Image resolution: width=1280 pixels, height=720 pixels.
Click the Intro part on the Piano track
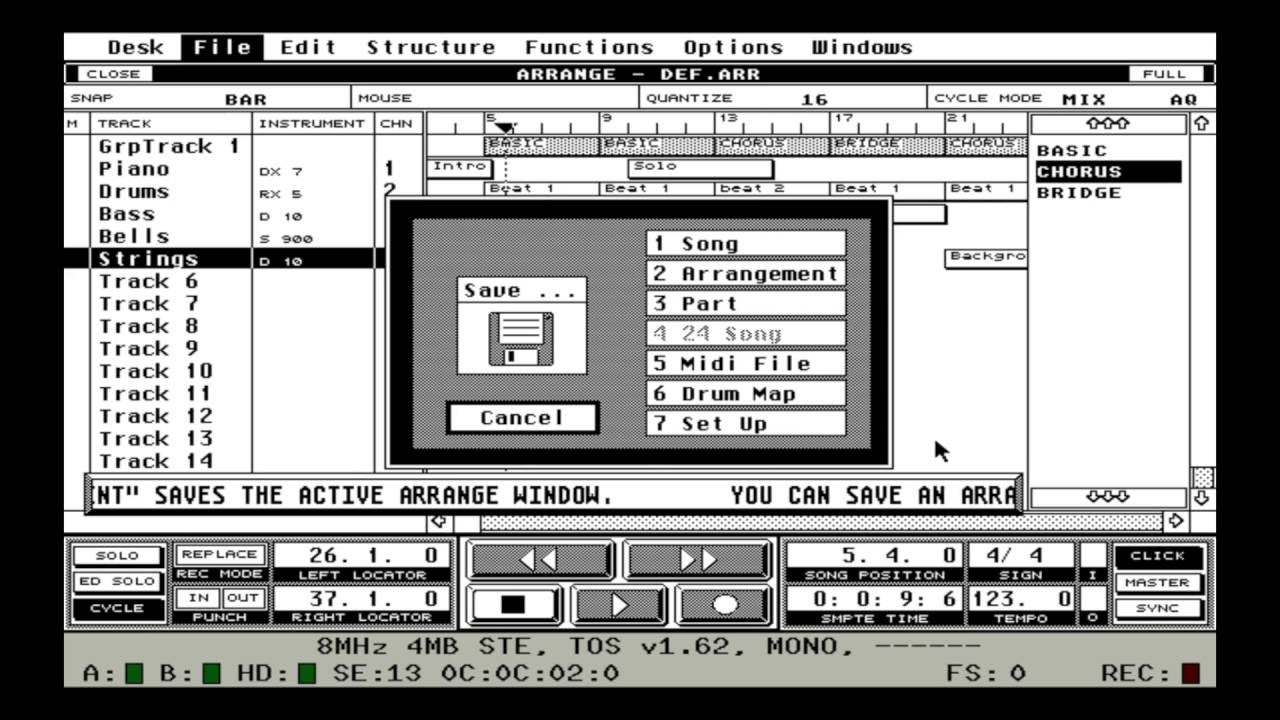(459, 167)
